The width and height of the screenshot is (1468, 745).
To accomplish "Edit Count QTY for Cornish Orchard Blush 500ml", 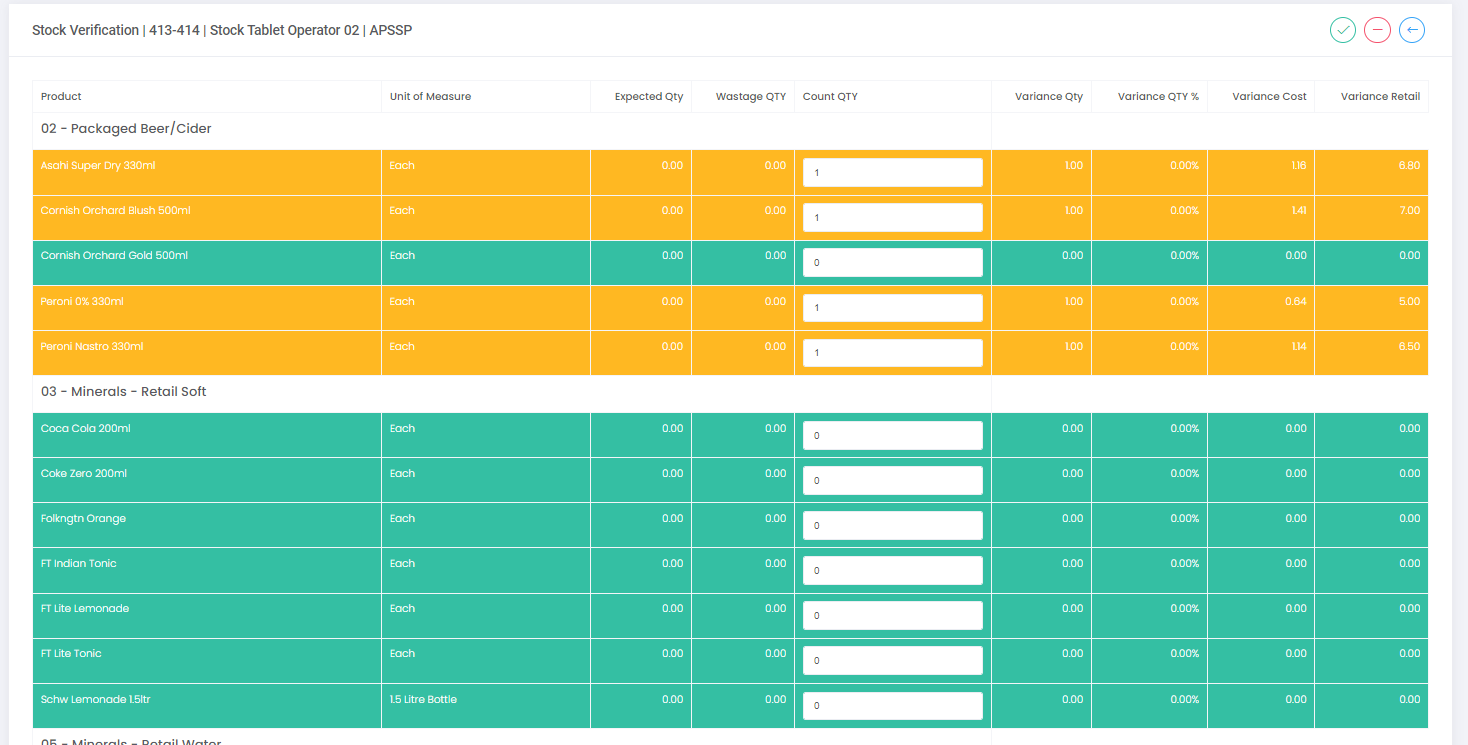I will 892,218.
